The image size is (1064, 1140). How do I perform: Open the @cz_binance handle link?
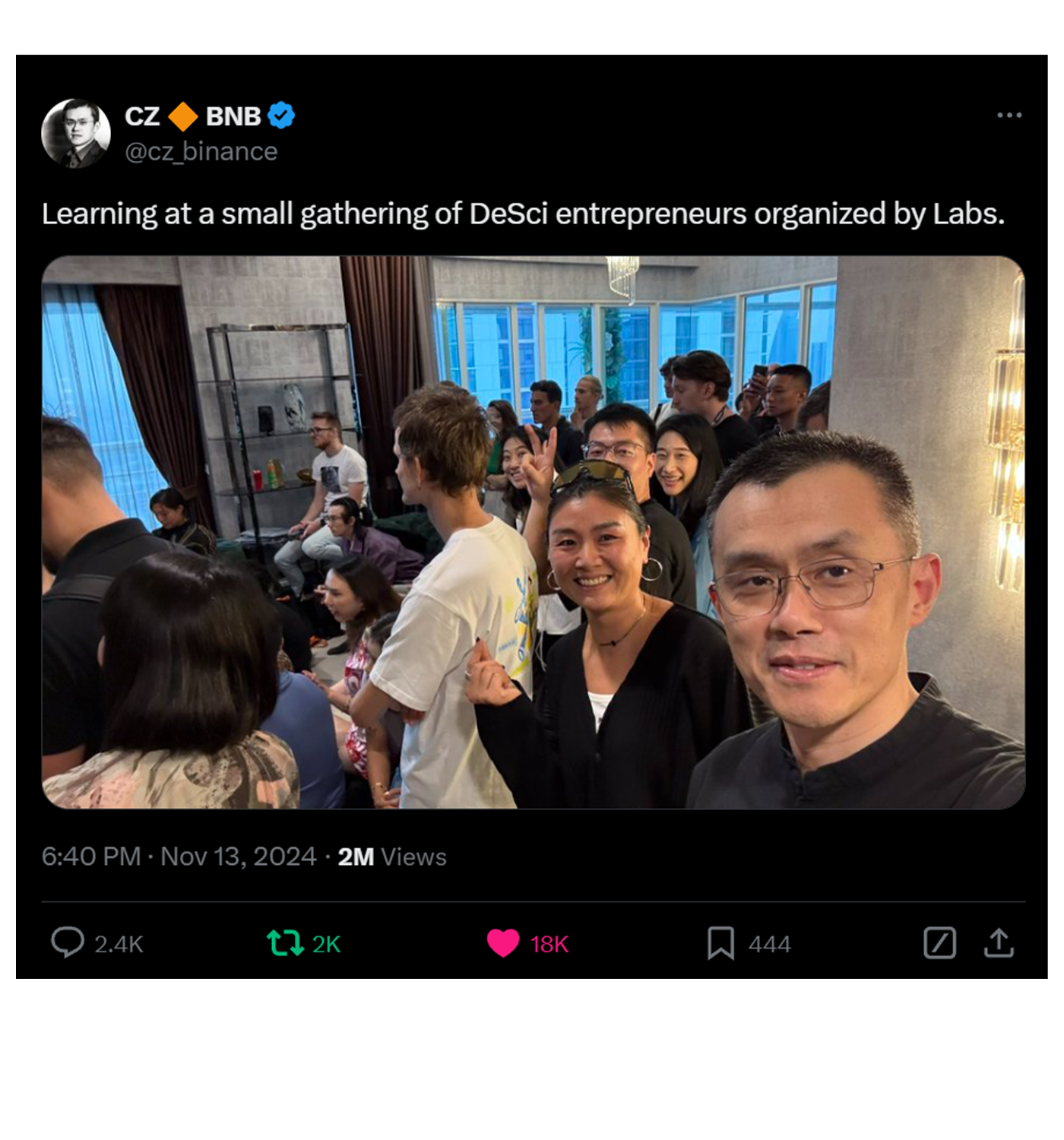pyautogui.click(x=201, y=151)
